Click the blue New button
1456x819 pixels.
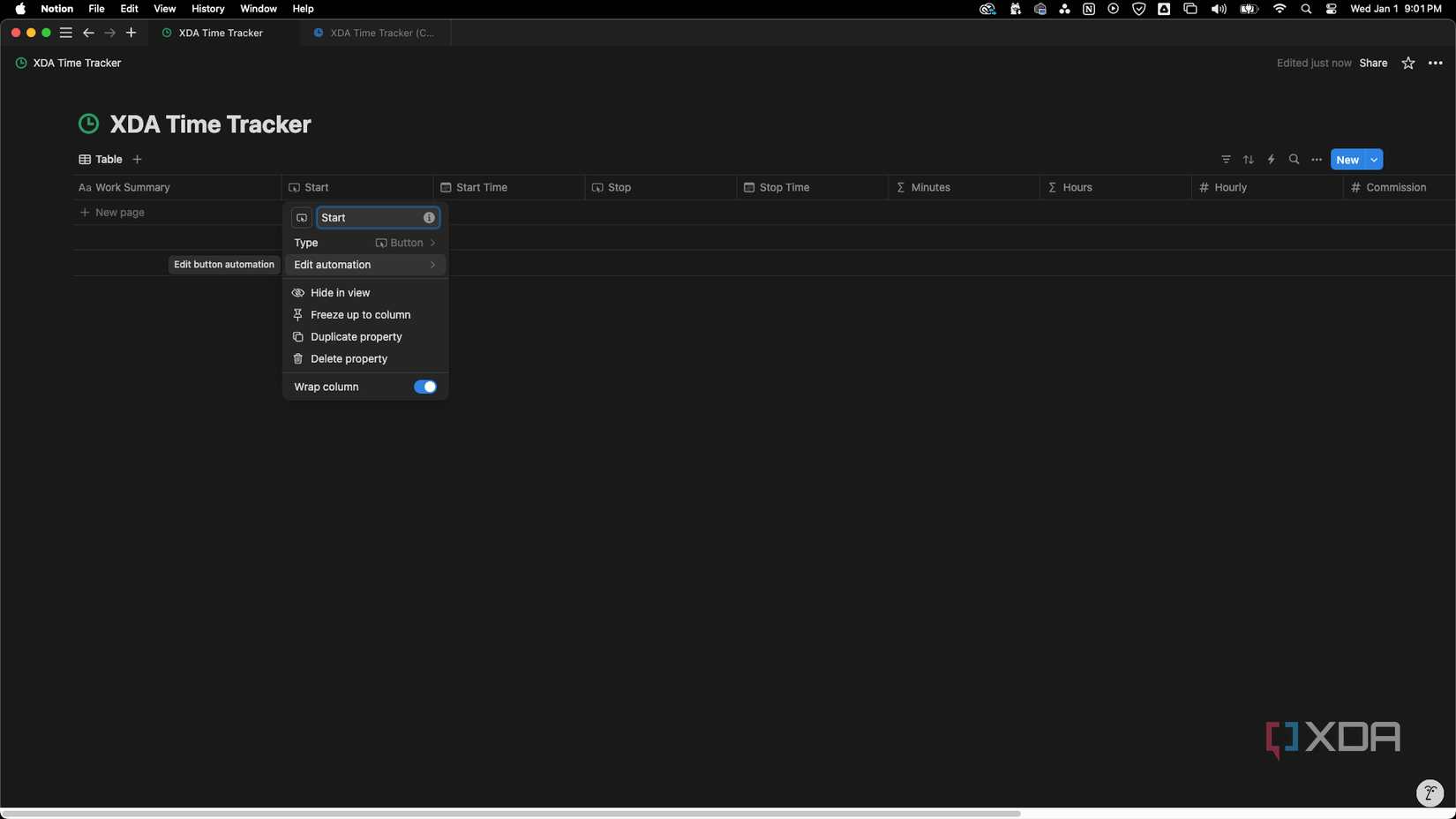tap(1347, 160)
